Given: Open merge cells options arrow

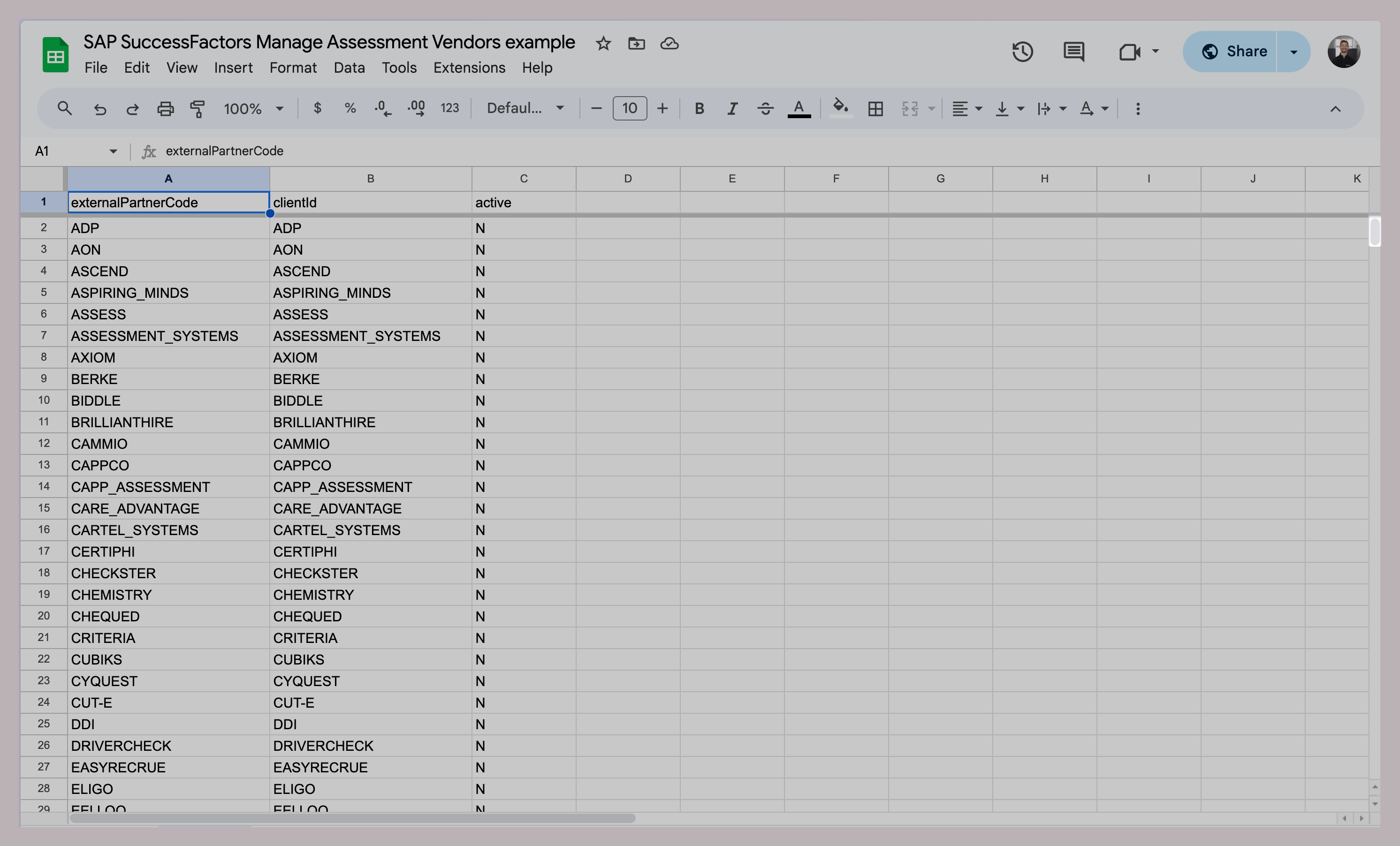Looking at the screenshot, I should click(931, 108).
